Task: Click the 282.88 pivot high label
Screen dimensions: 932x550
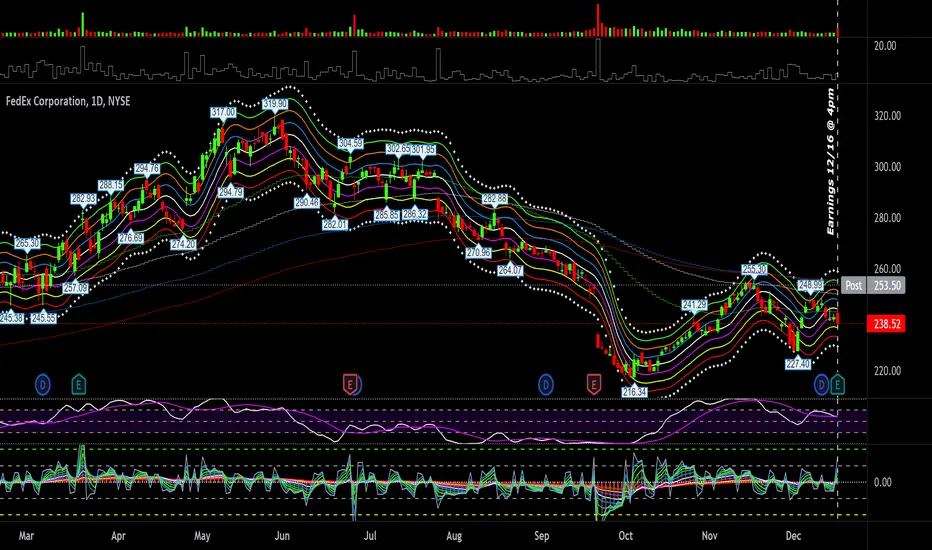Action: click(495, 199)
